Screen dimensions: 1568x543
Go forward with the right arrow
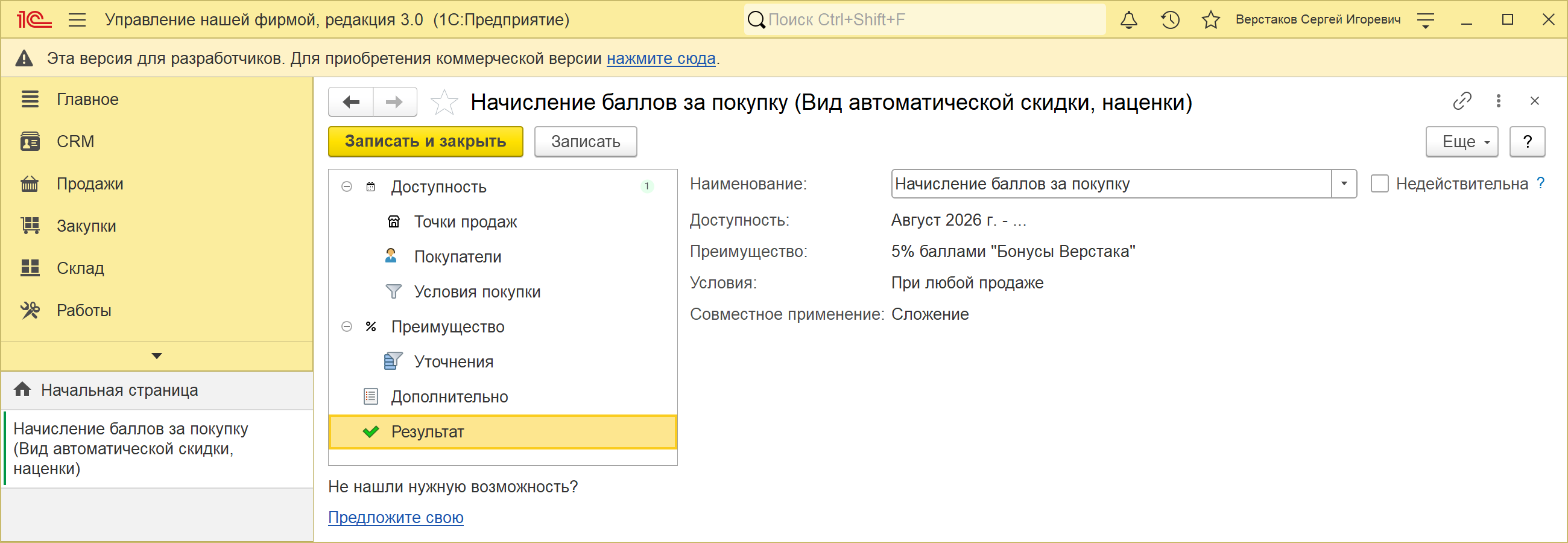coord(394,101)
